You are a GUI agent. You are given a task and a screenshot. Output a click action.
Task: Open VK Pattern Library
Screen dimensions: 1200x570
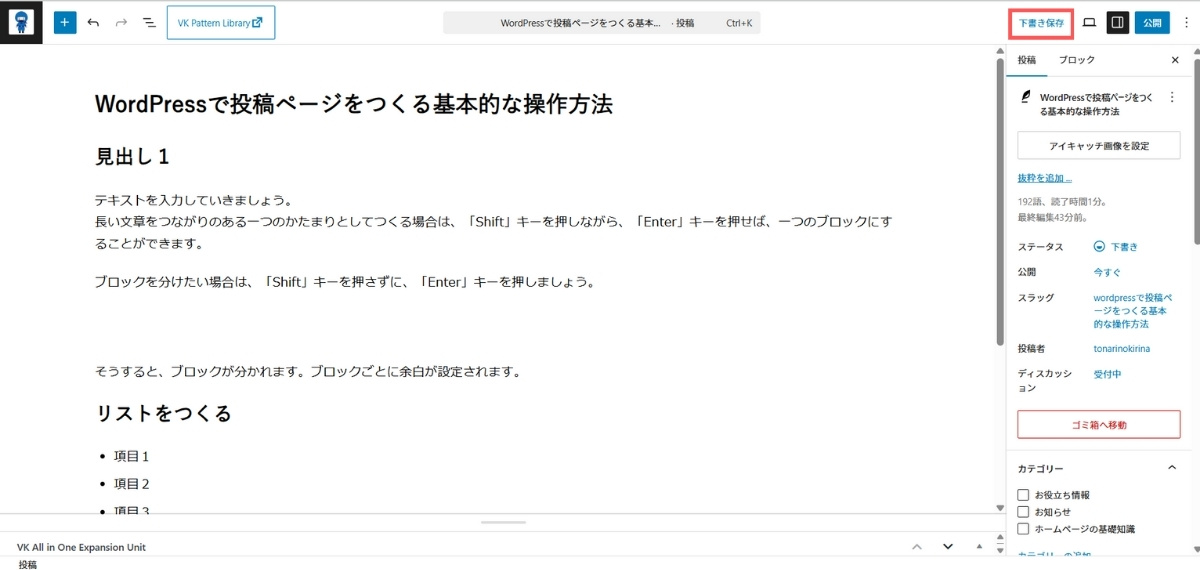click(221, 22)
